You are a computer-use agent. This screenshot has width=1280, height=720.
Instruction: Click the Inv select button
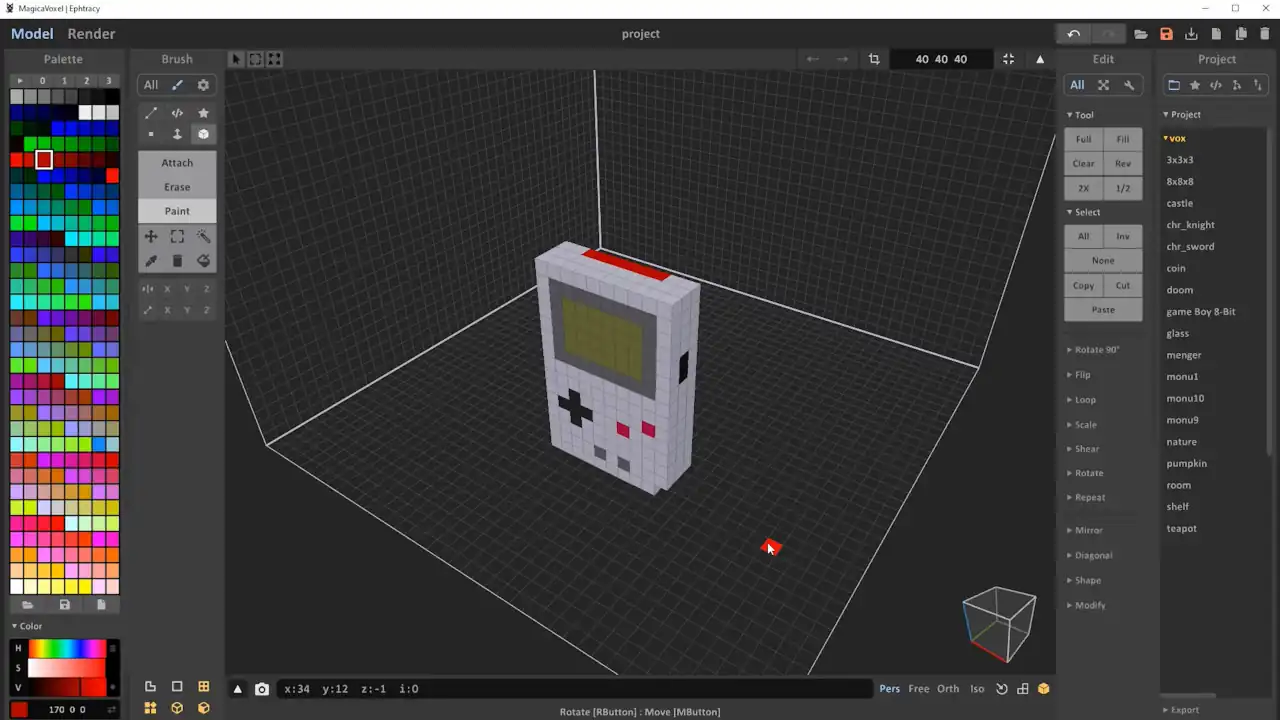[1123, 236]
